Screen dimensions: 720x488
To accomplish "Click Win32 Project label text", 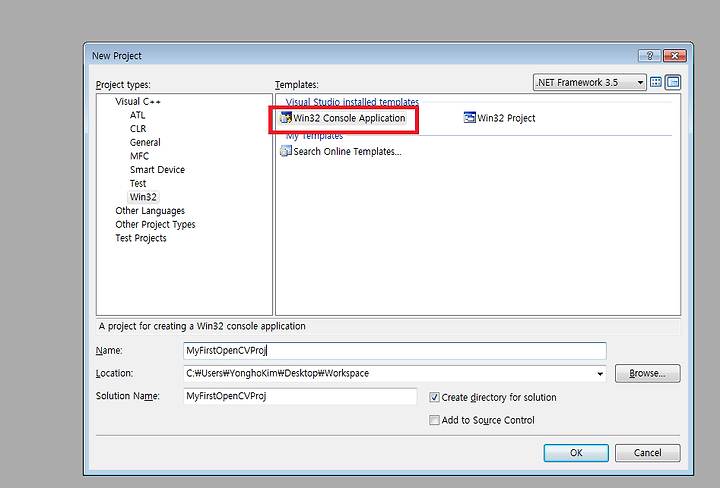I will click(506, 118).
